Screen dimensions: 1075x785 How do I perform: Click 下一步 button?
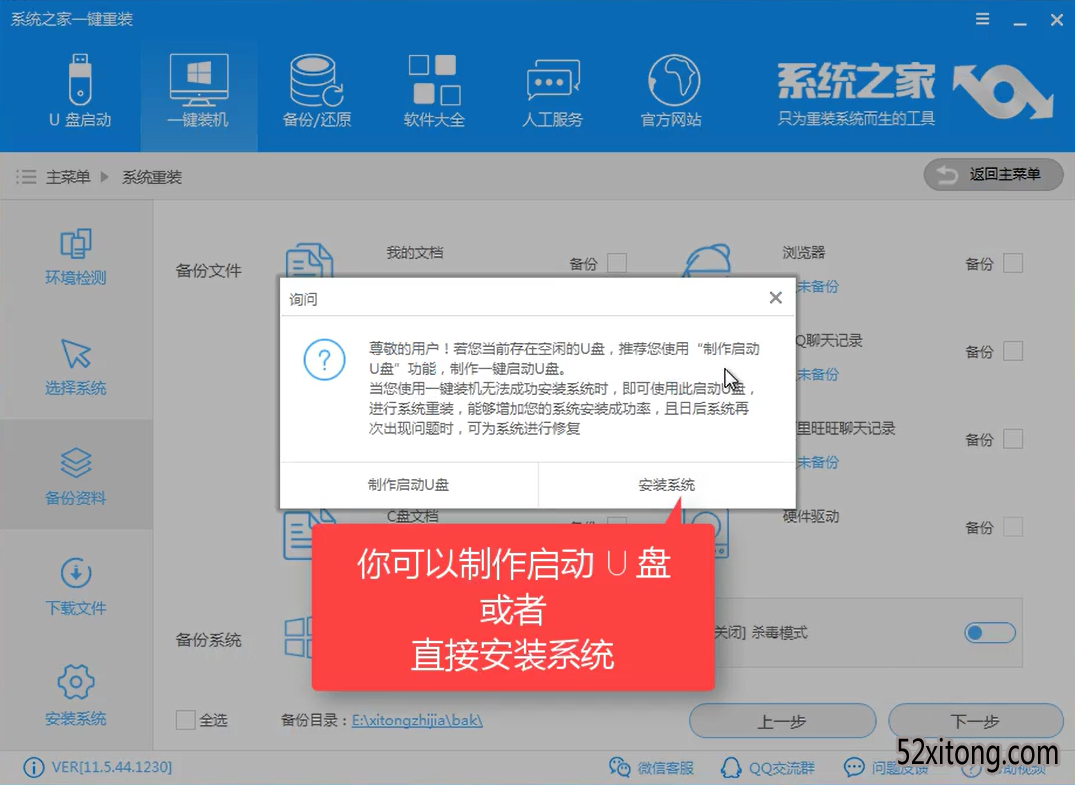pos(976,721)
